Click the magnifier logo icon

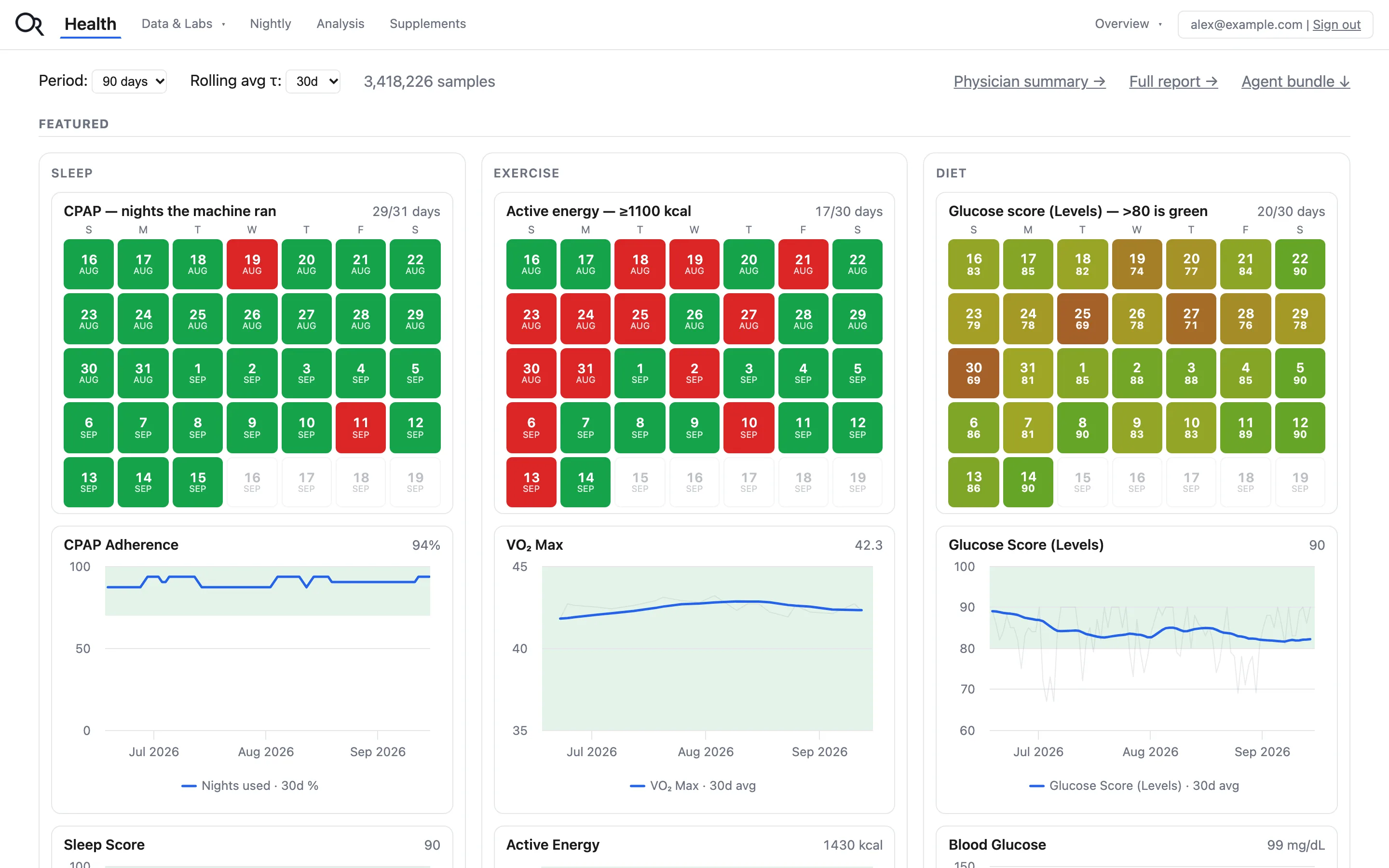coord(29,24)
